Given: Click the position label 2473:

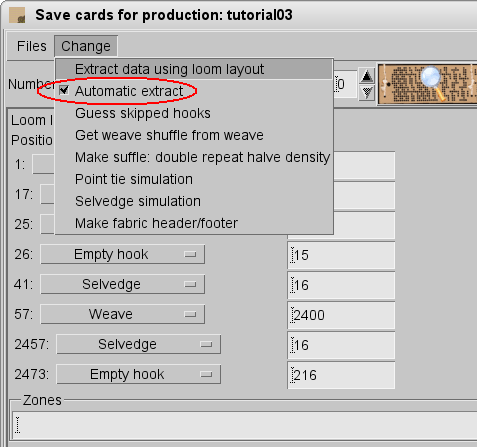Looking at the screenshot, I should pos(31,374).
